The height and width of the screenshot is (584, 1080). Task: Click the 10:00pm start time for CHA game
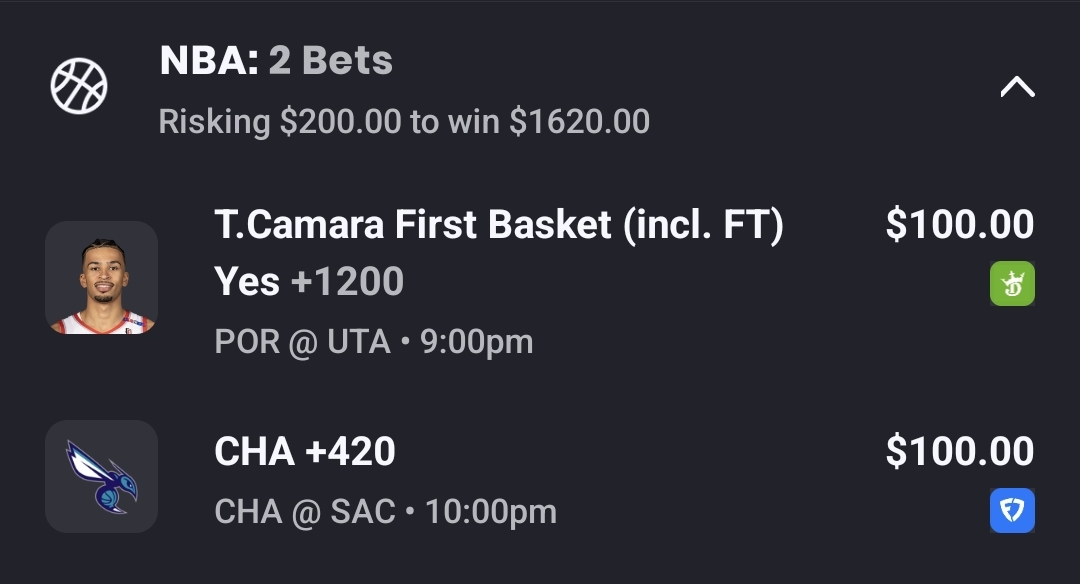(491, 512)
